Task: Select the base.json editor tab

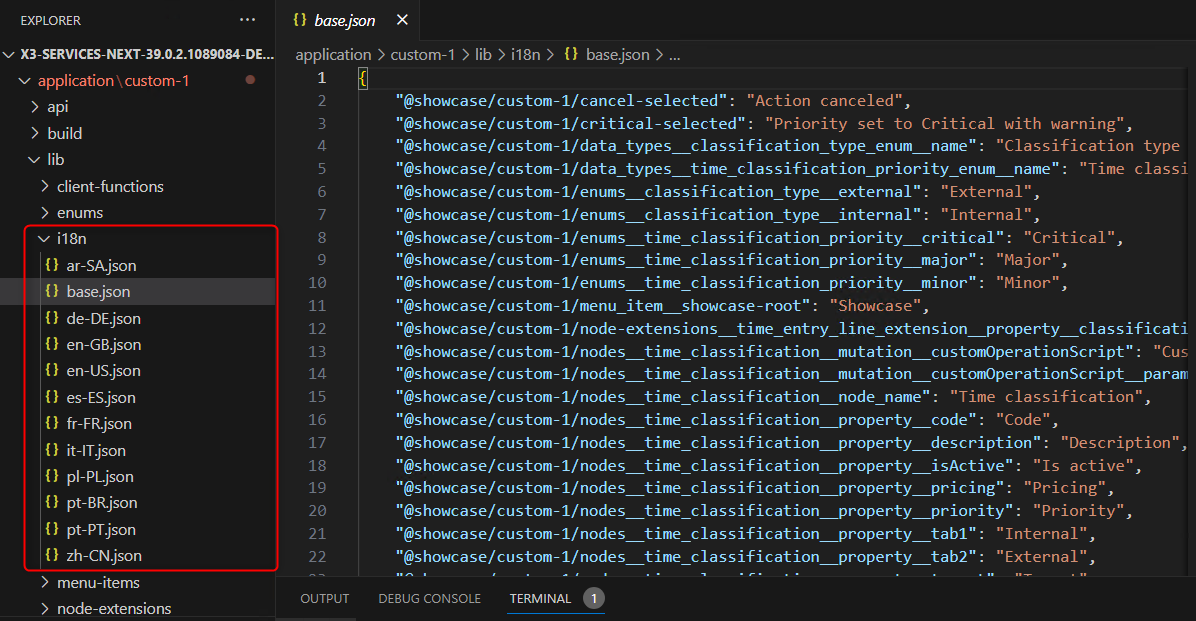Action: click(x=345, y=21)
